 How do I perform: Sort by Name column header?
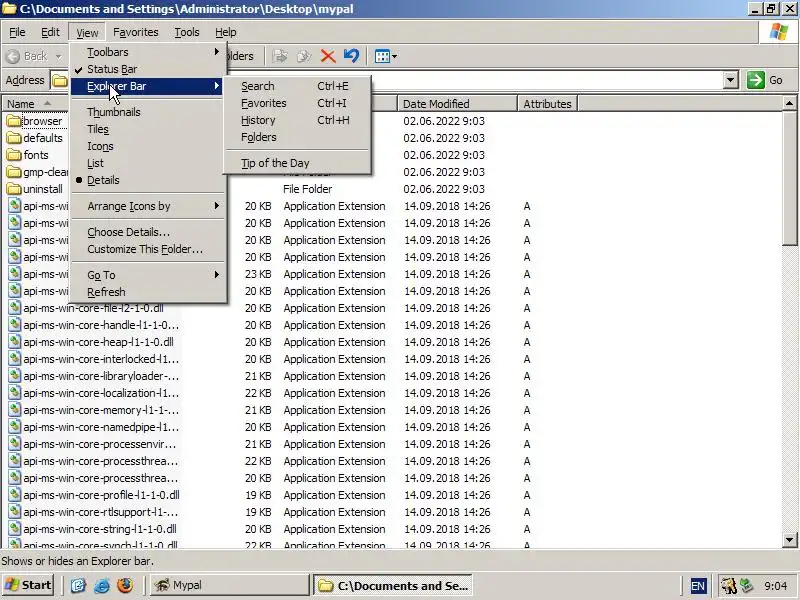(x=35, y=104)
